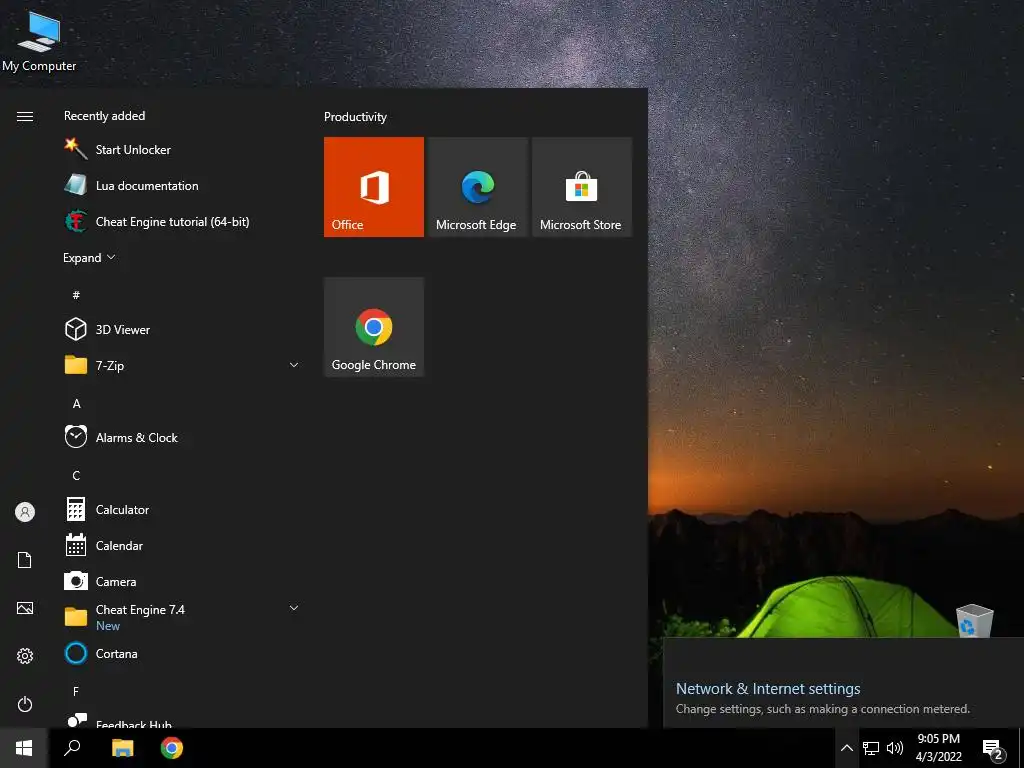Image resolution: width=1024 pixels, height=768 pixels.
Task: Launch the Google Chrome tile in Start menu
Action: coord(374,327)
